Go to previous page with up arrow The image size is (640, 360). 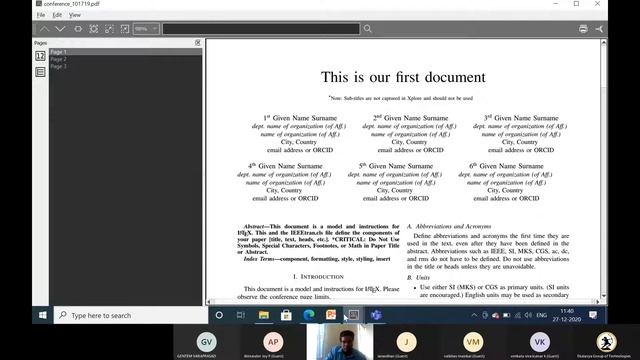pyautogui.click(x=44, y=29)
